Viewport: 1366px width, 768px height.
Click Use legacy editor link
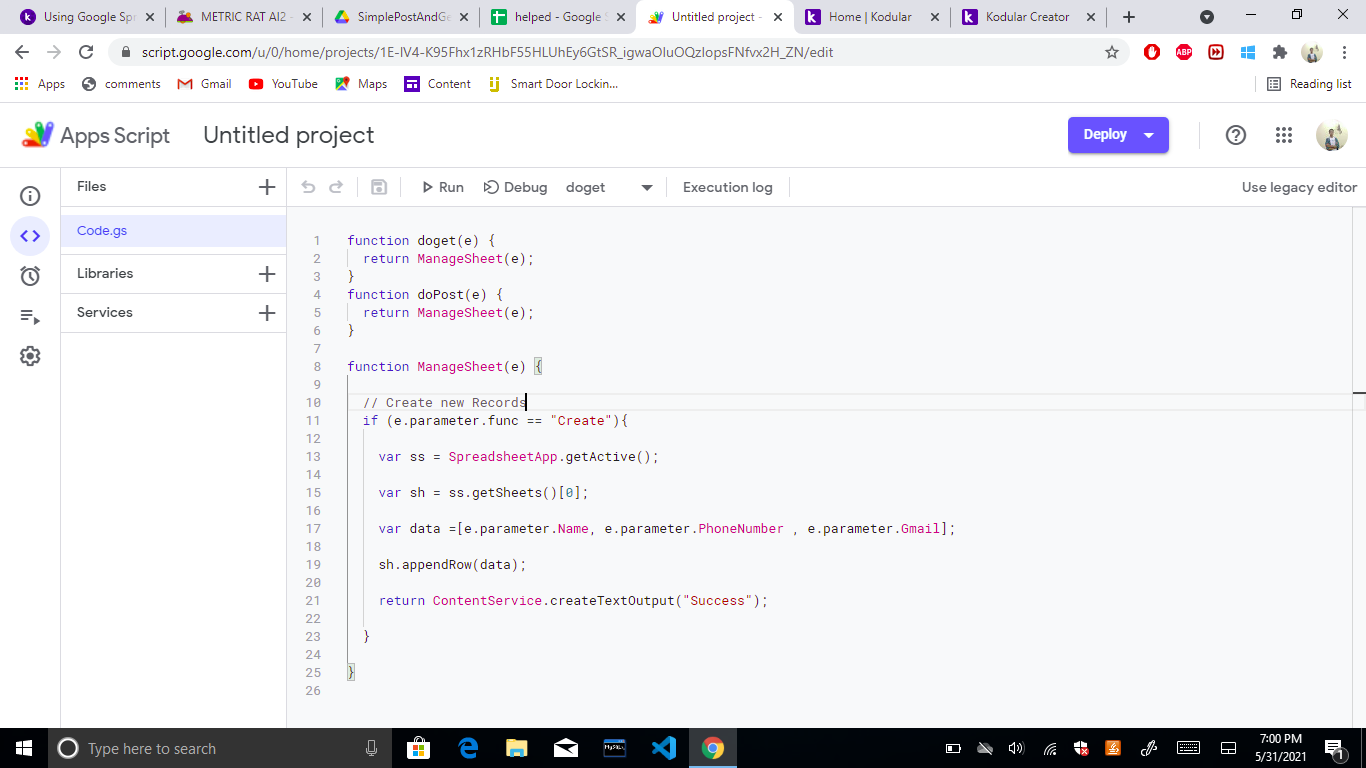[1299, 187]
